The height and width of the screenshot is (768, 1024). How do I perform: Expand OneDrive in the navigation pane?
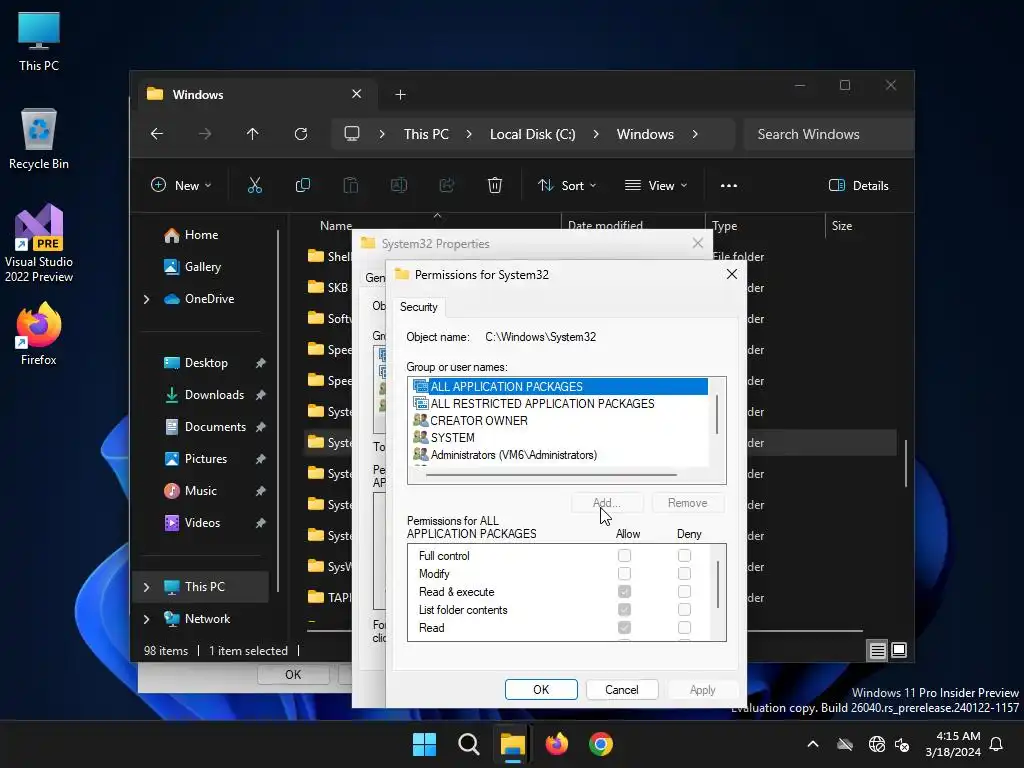click(x=146, y=299)
